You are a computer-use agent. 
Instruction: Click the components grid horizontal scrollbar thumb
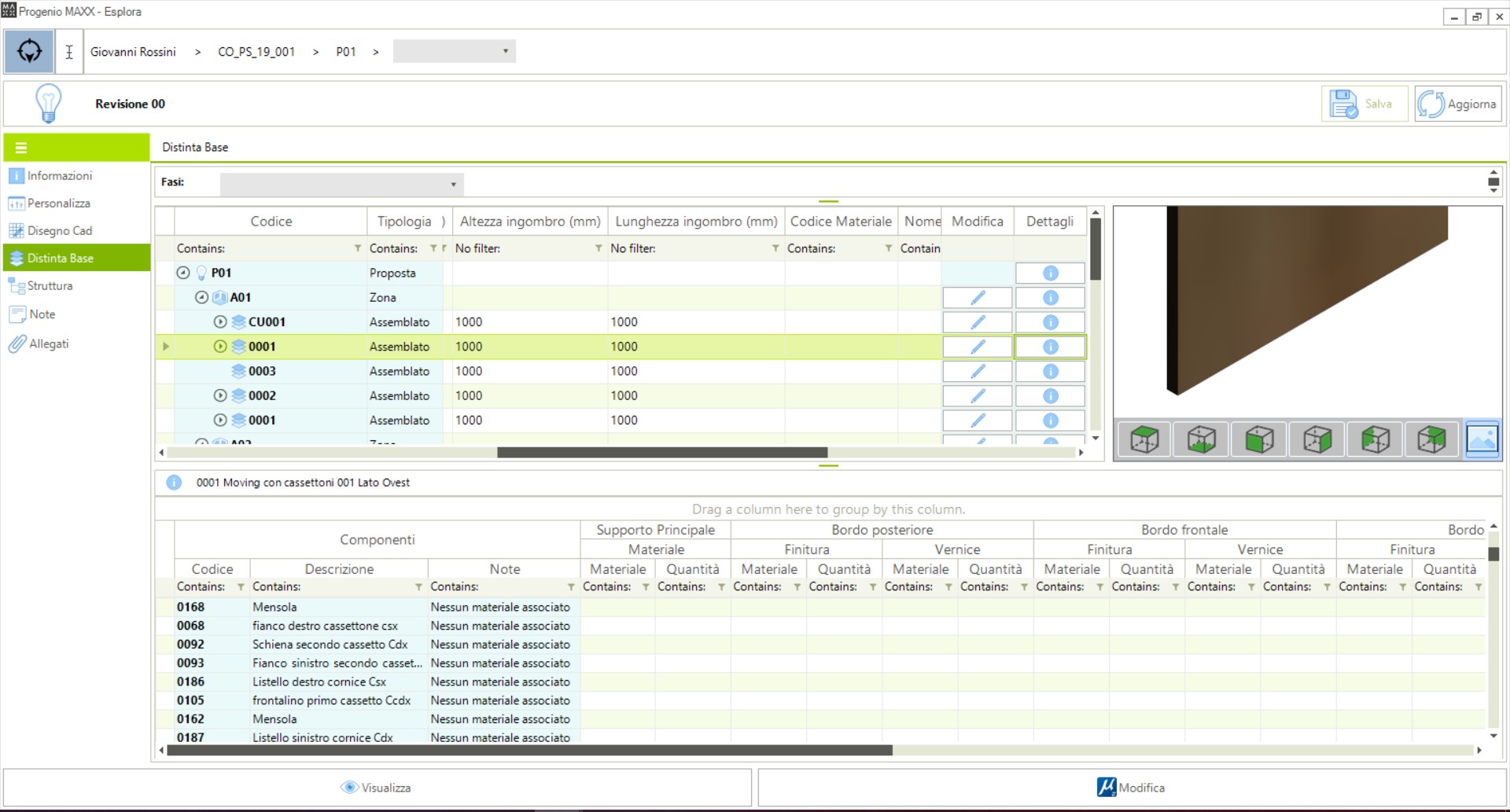pos(529,751)
